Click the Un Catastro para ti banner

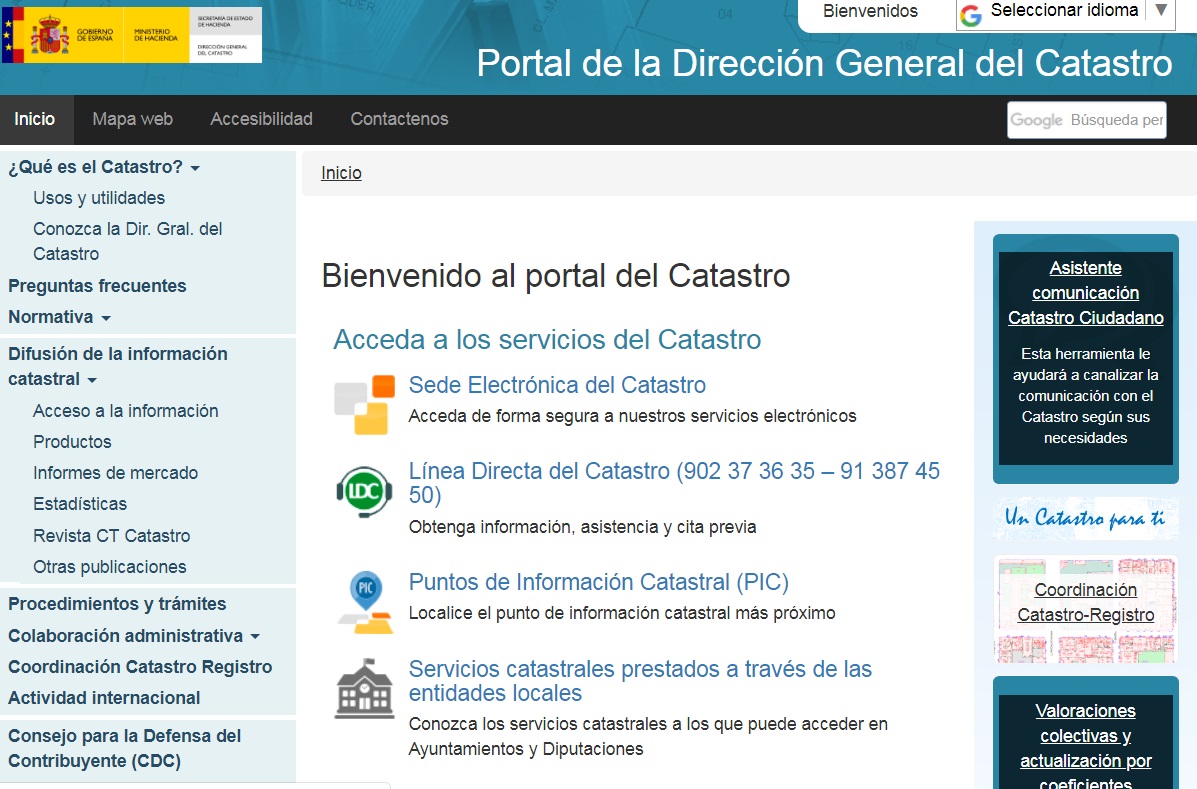[1085, 518]
